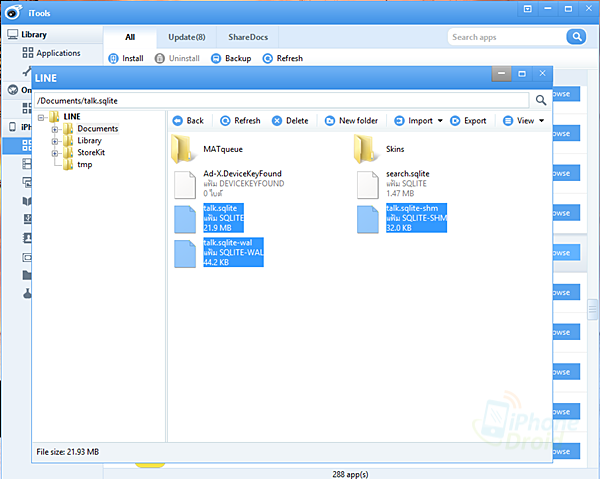Screen dimensions: 600x479
Task: Expand the Library tree node in LINE
Action: [55, 141]
